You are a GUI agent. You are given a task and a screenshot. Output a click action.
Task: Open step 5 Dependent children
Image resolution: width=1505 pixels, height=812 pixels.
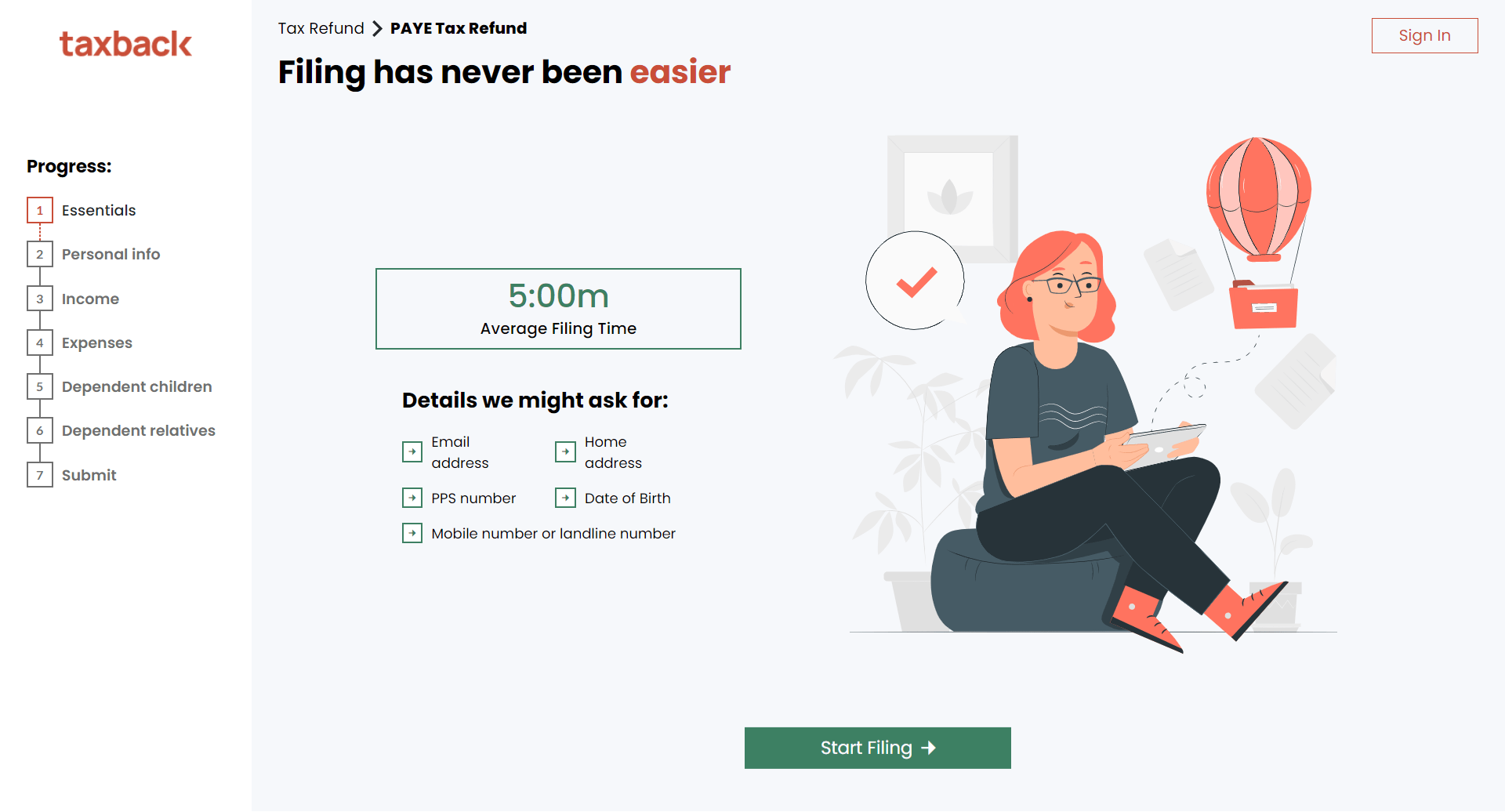coord(136,386)
